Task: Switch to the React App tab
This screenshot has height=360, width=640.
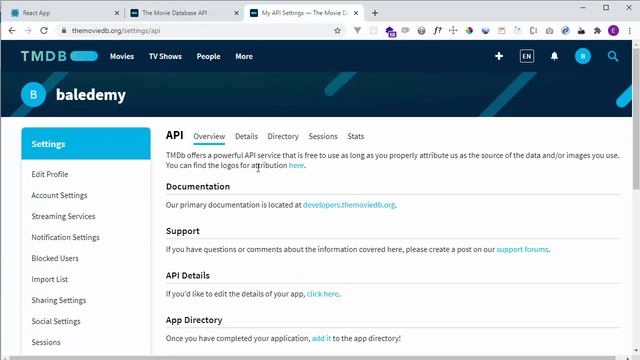Action: tap(64, 13)
